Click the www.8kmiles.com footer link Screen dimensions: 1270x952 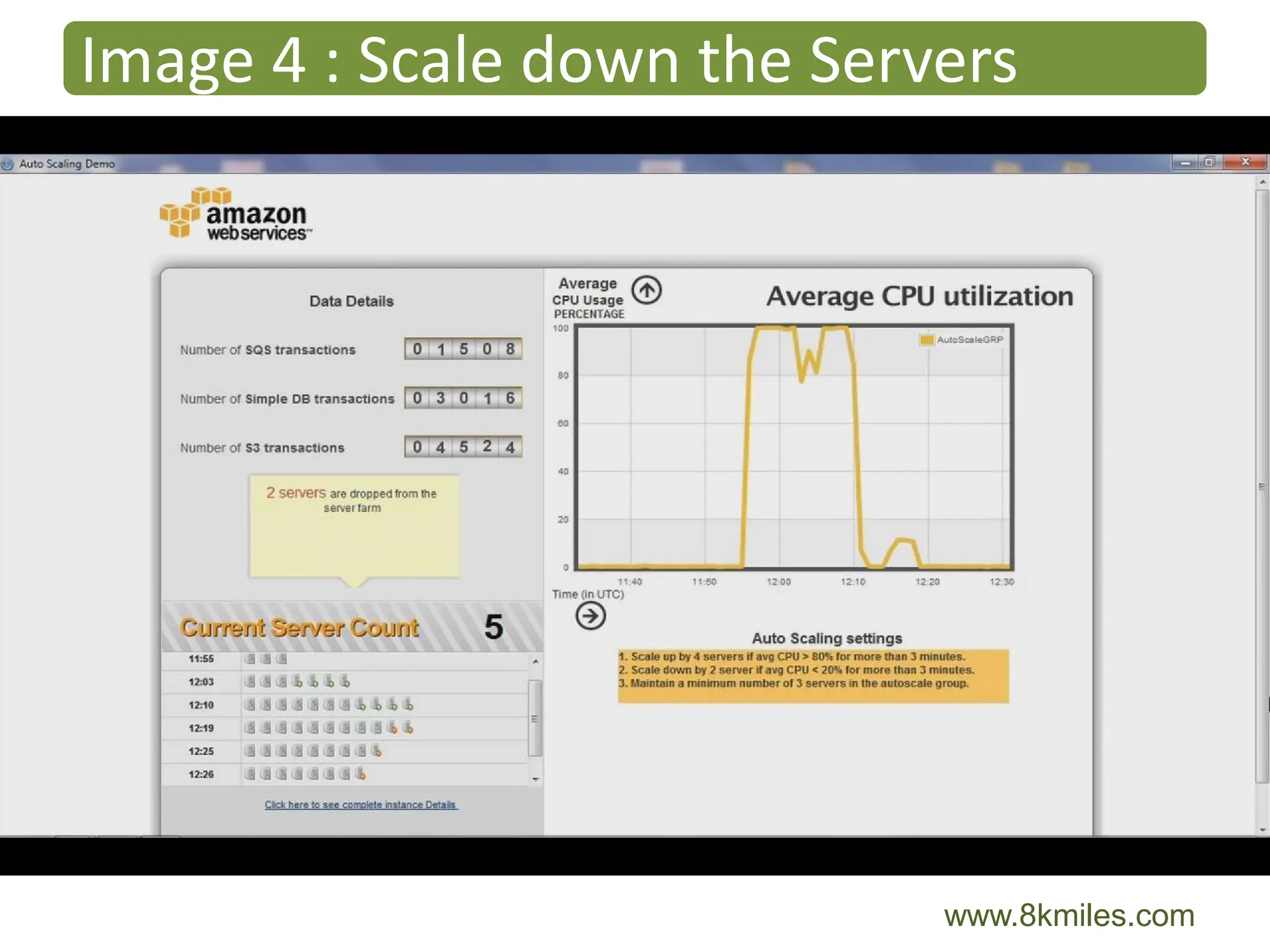[1069, 915]
